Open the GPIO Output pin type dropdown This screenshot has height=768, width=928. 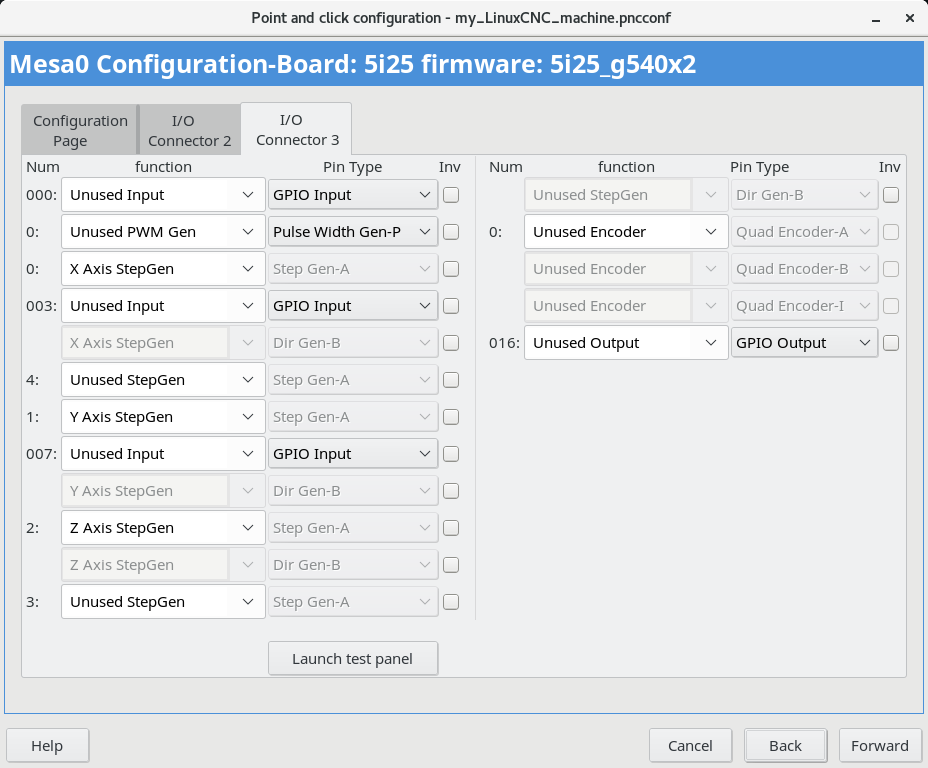[804, 343]
